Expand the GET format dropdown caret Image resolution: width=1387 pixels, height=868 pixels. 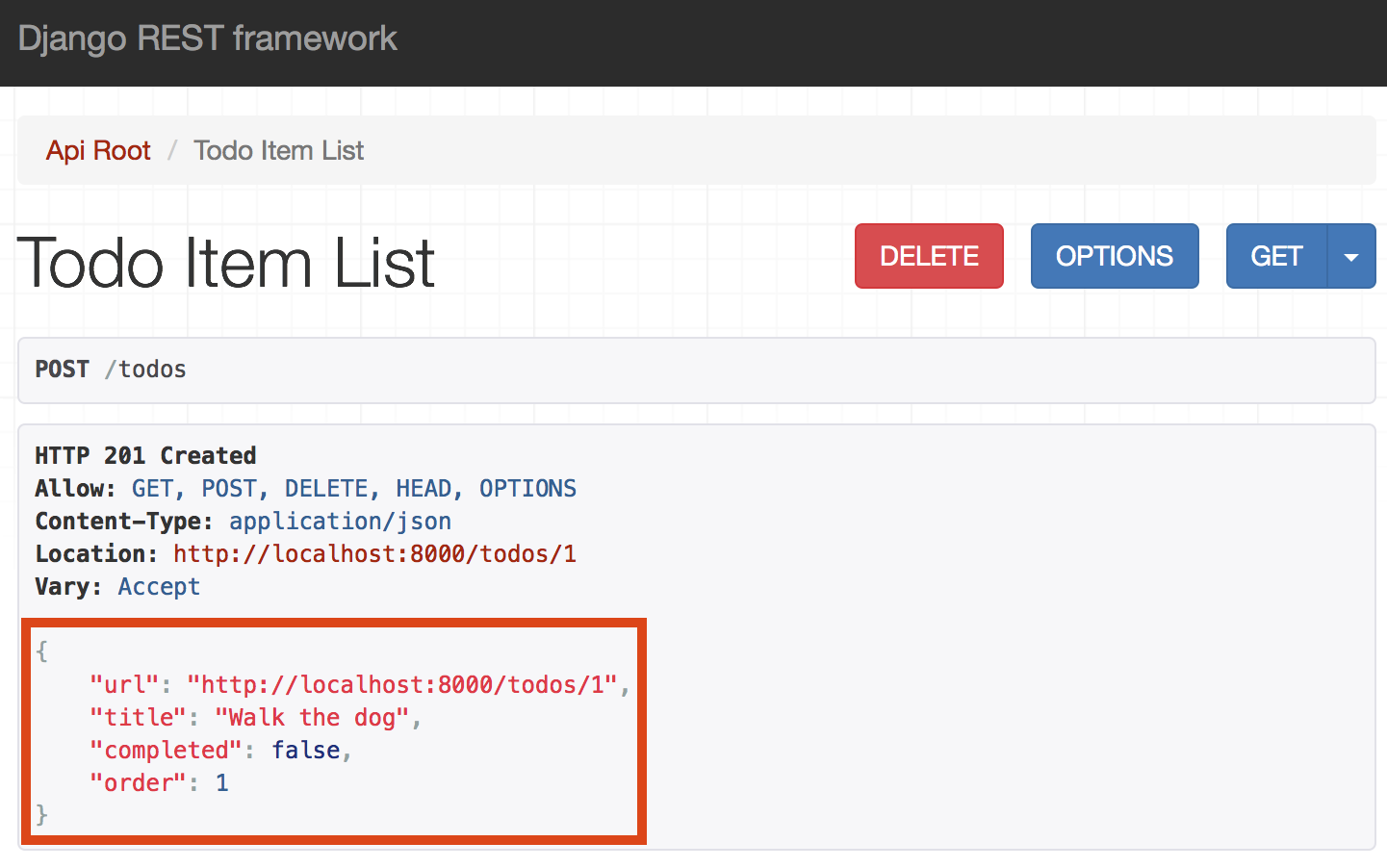tap(1351, 256)
